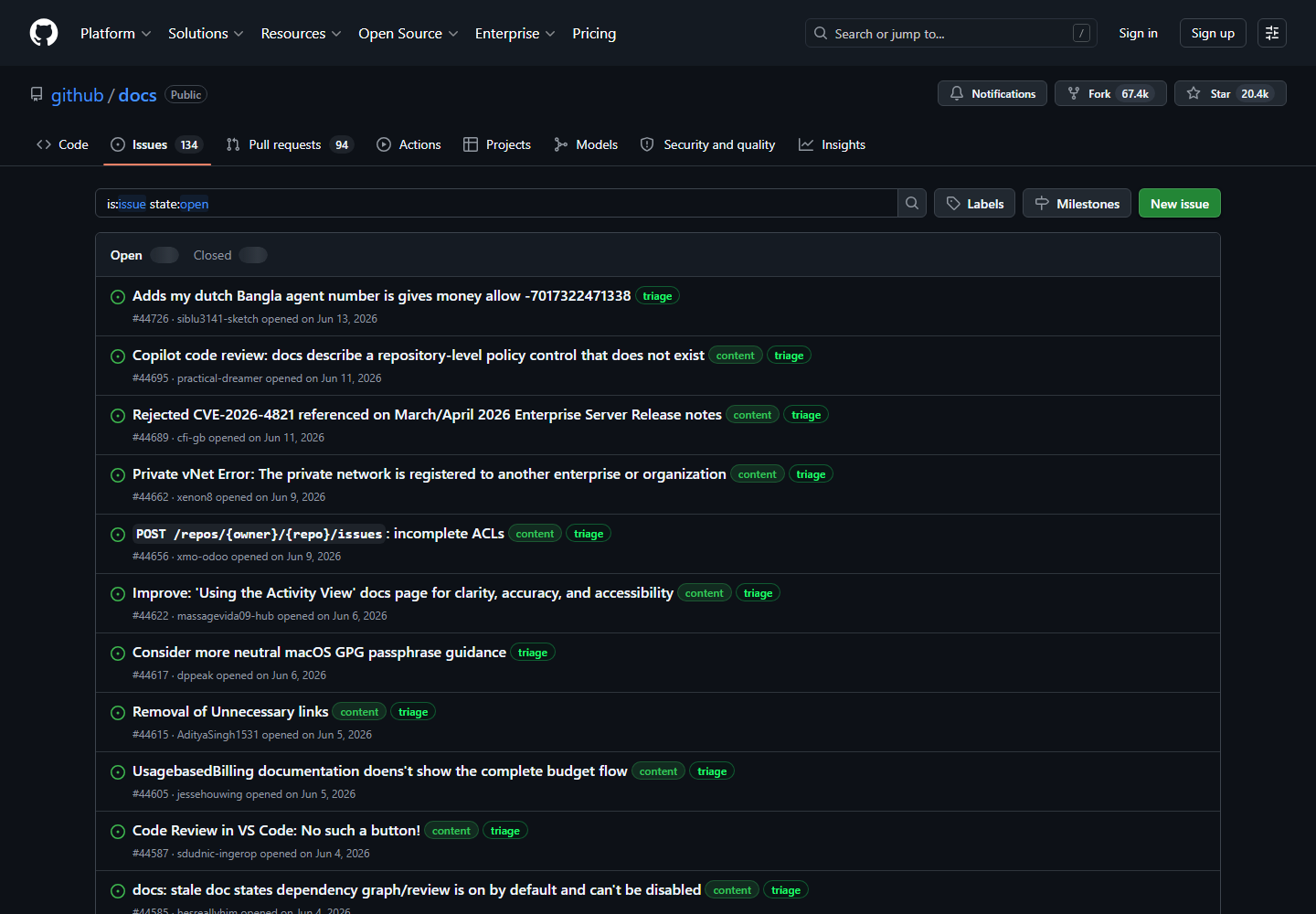Open issue 'Private vNet Error' about private network

pyautogui.click(x=430, y=473)
